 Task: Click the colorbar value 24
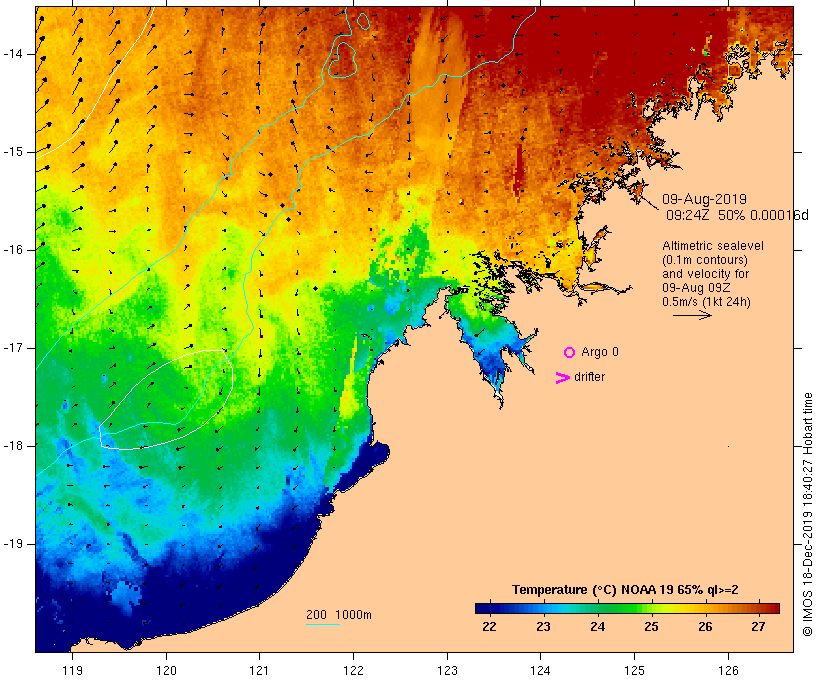point(598,627)
